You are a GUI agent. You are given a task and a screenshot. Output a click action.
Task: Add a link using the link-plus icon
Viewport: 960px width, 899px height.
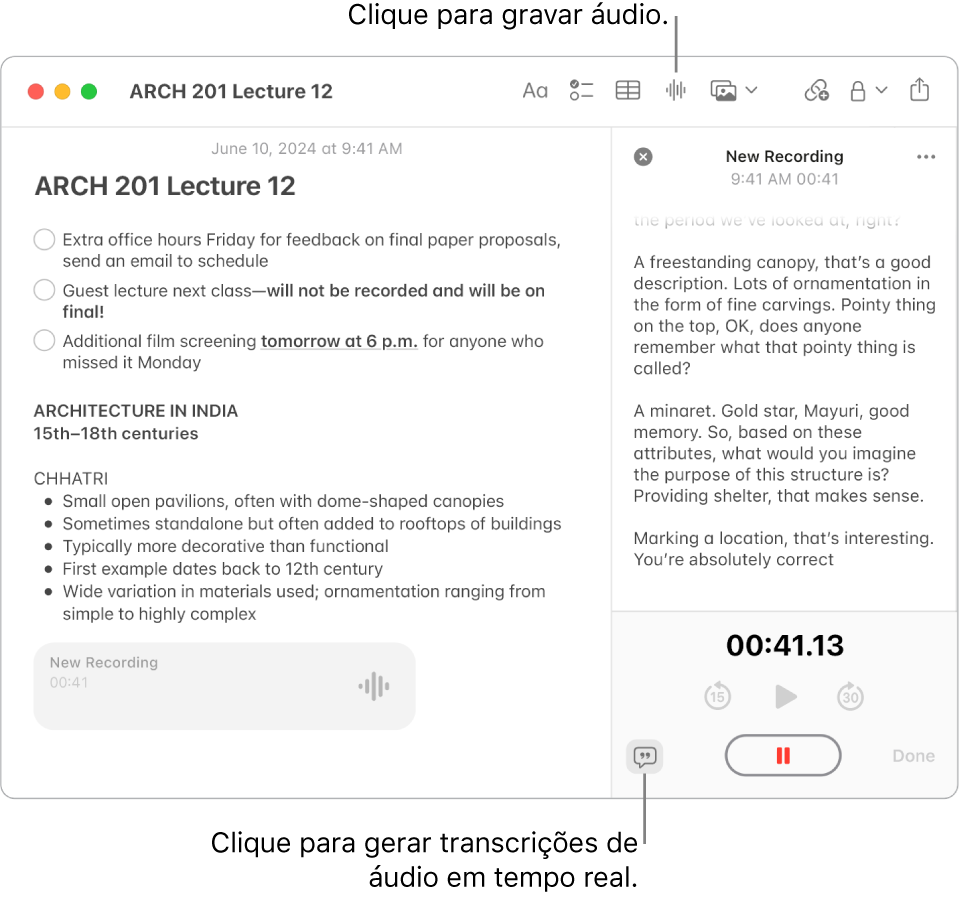coord(816,91)
